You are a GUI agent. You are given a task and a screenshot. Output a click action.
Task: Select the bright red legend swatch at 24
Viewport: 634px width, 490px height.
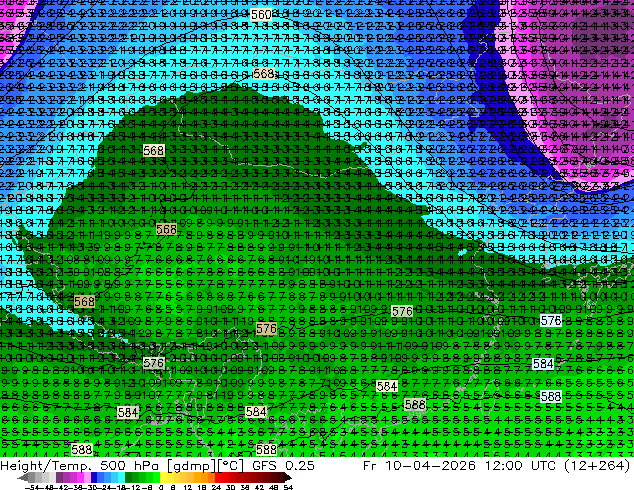(x=218, y=477)
